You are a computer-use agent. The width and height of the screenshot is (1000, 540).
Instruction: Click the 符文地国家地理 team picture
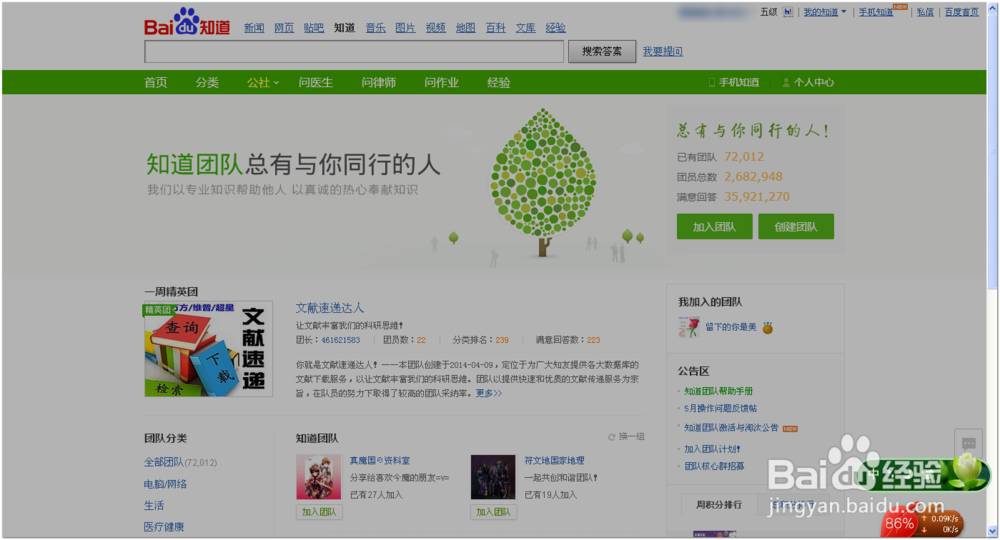click(x=493, y=477)
